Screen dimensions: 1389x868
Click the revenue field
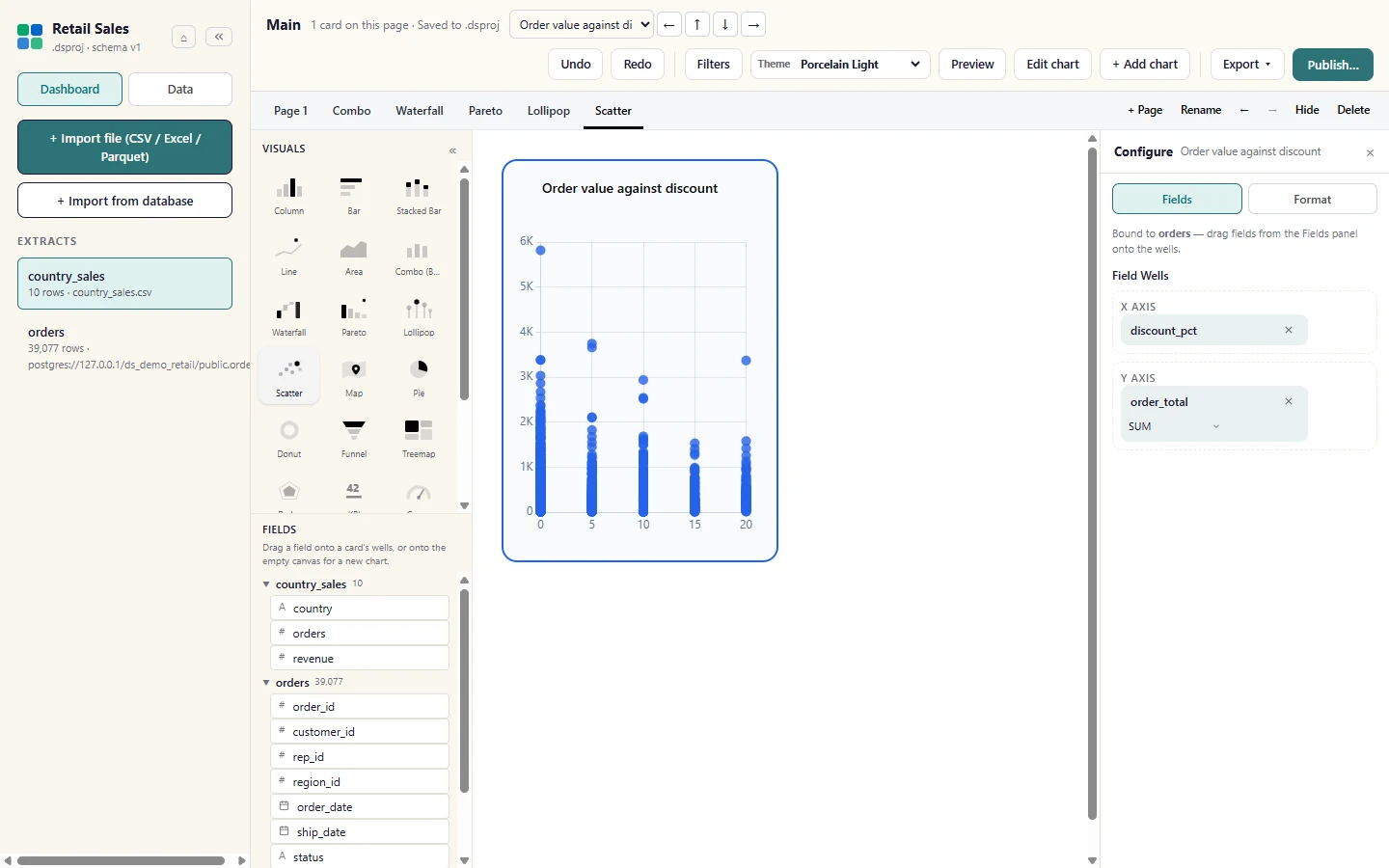click(x=360, y=658)
